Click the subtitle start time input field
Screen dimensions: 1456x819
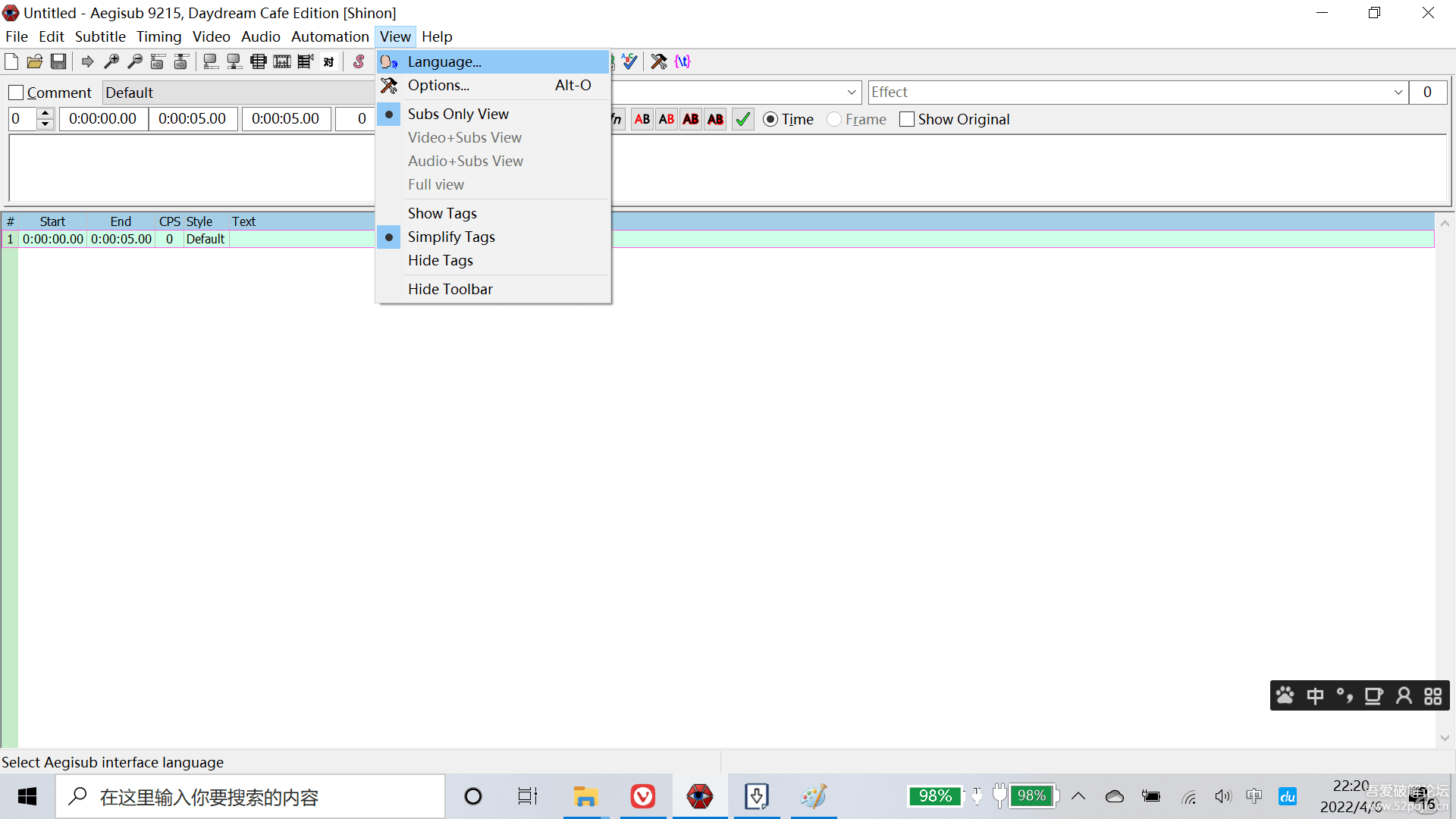[x=101, y=119]
